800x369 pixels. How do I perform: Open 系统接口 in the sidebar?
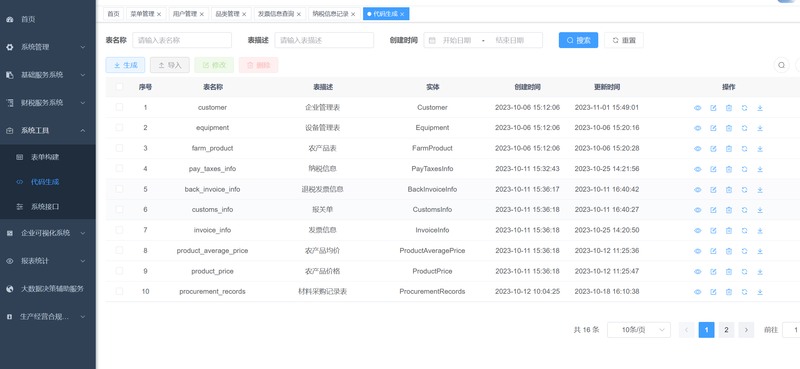(x=47, y=207)
